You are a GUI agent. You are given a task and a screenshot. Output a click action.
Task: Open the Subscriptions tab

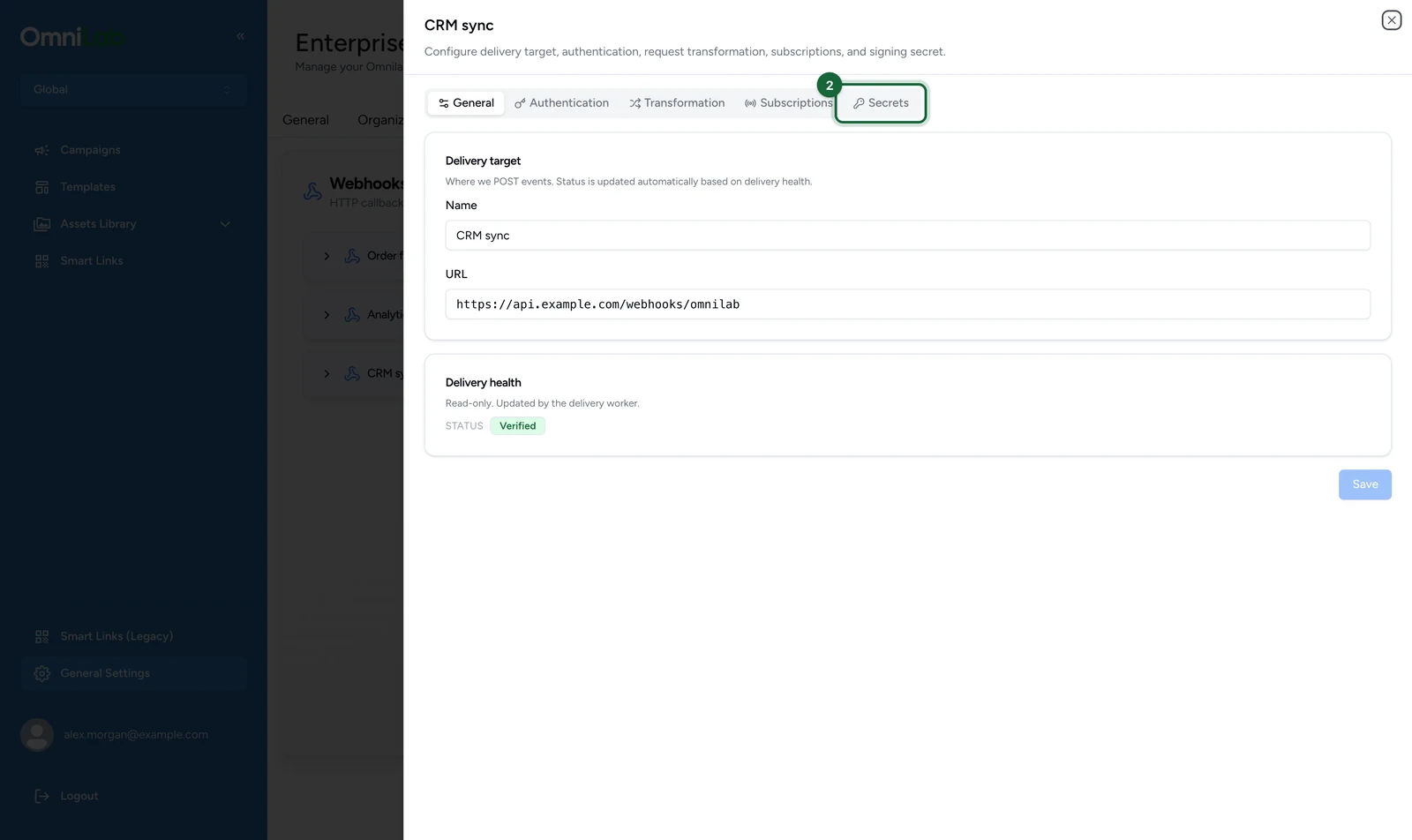[788, 103]
